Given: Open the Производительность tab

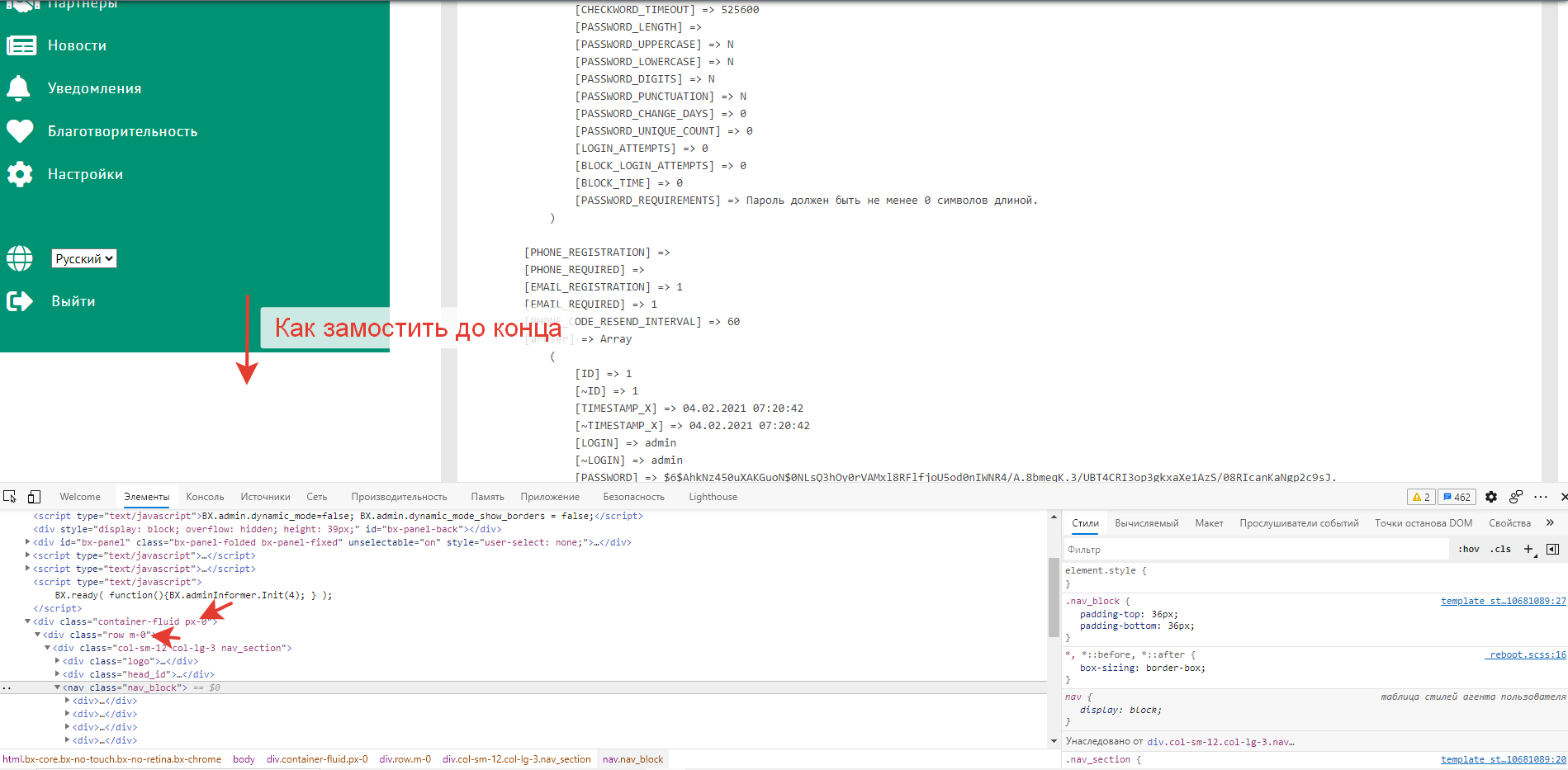Looking at the screenshot, I should [399, 497].
